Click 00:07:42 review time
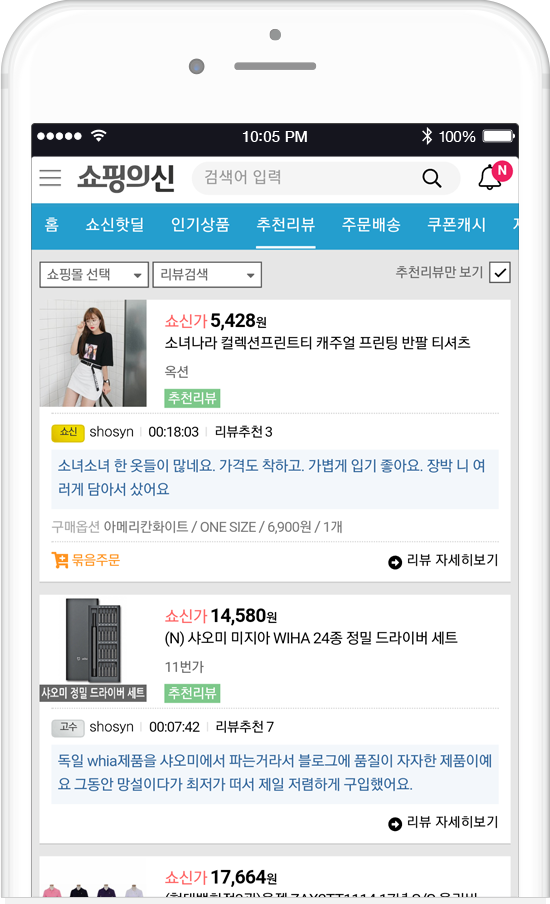This screenshot has width=550, height=904. click(174, 727)
